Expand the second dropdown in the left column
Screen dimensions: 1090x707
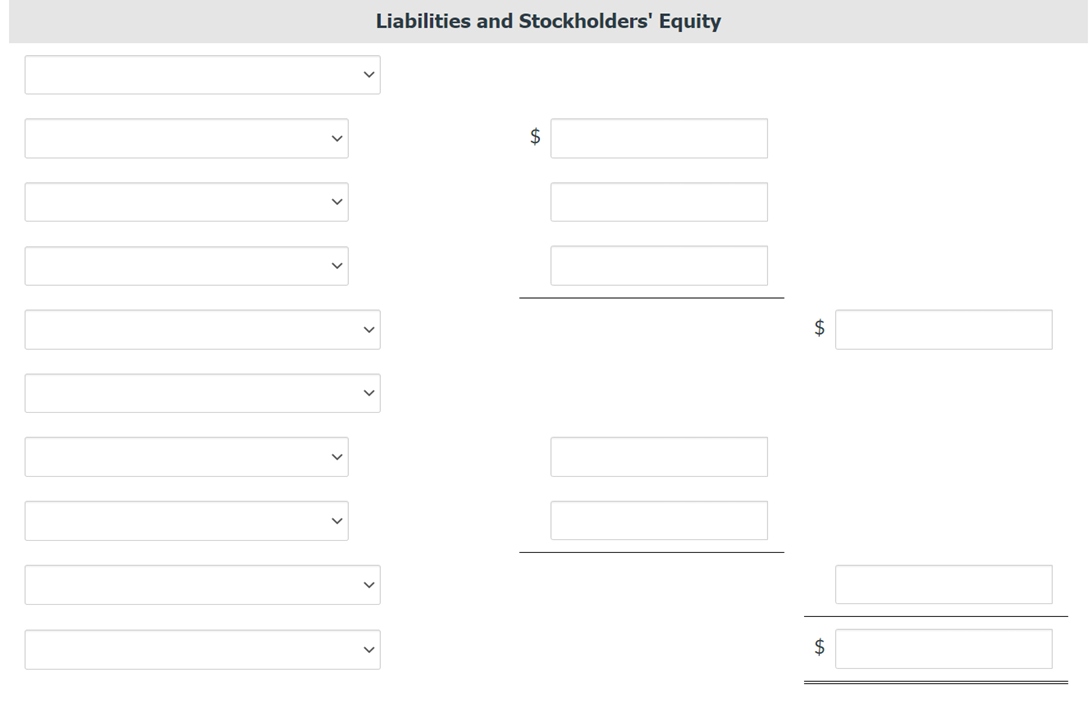tap(186, 138)
